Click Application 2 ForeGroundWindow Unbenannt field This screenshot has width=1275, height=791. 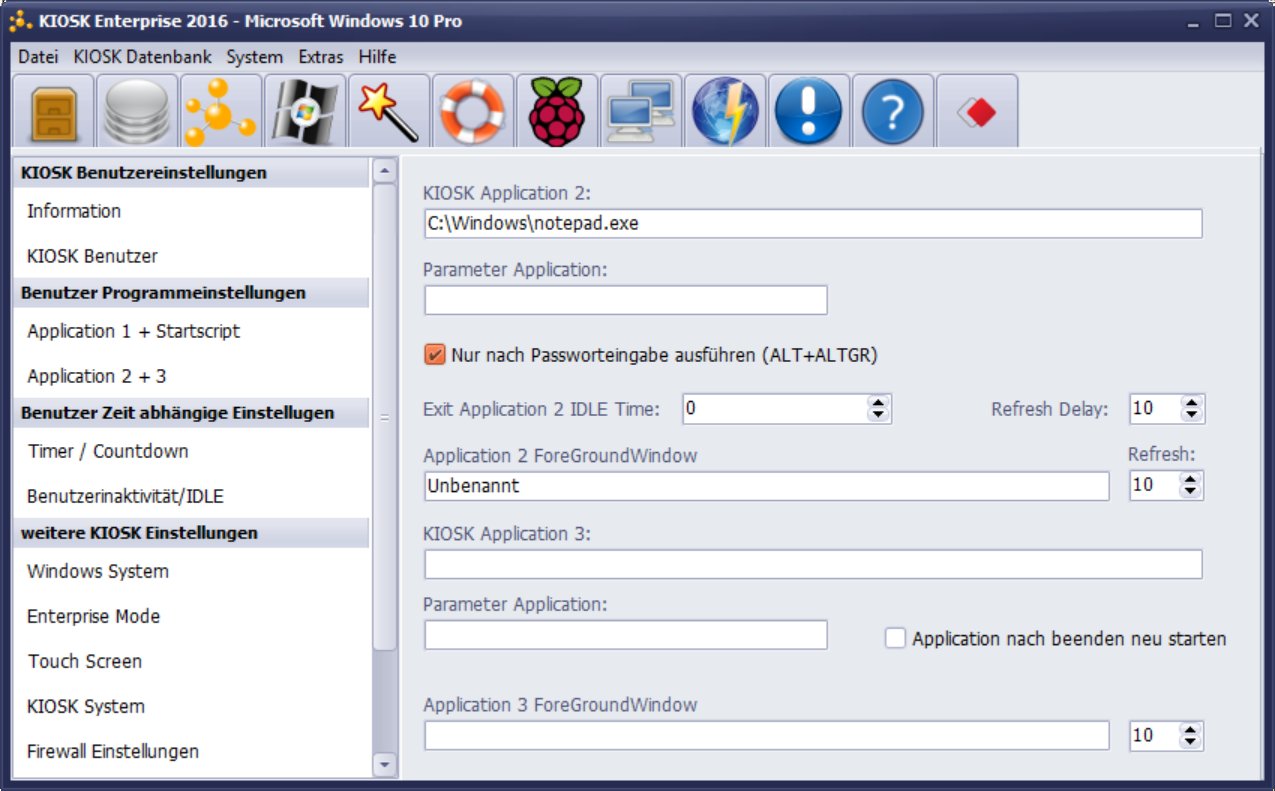click(x=766, y=486)
